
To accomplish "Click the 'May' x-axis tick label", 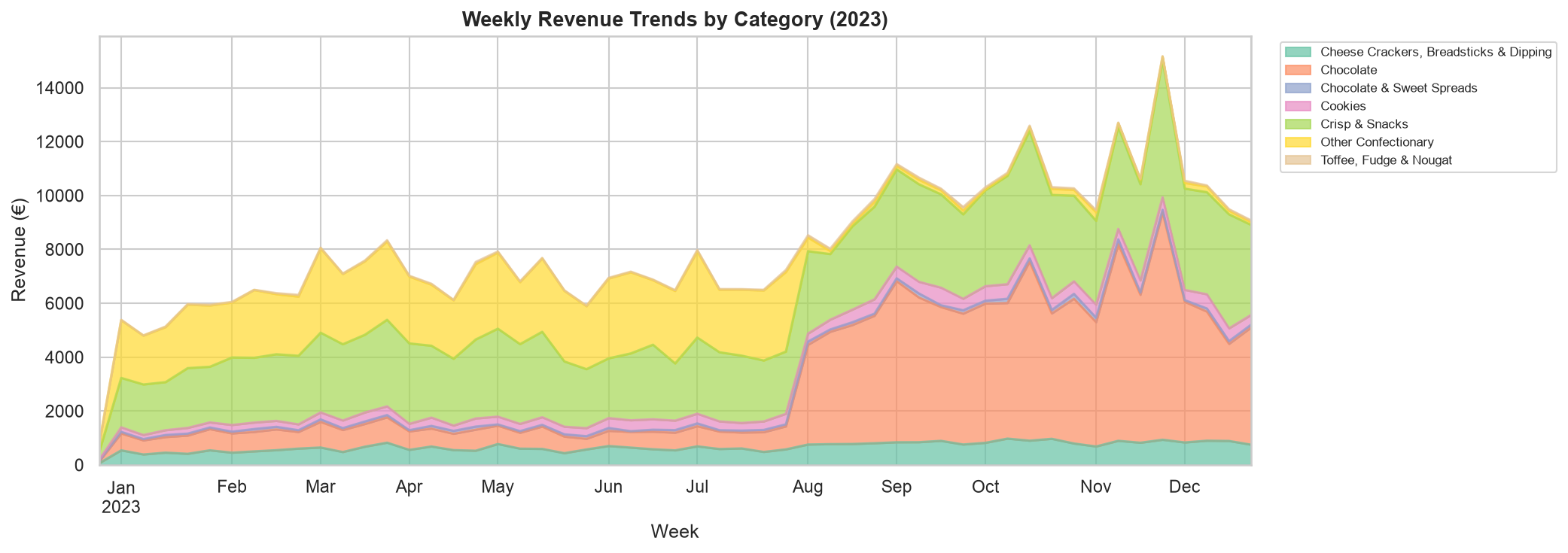I will pos(498,487).
